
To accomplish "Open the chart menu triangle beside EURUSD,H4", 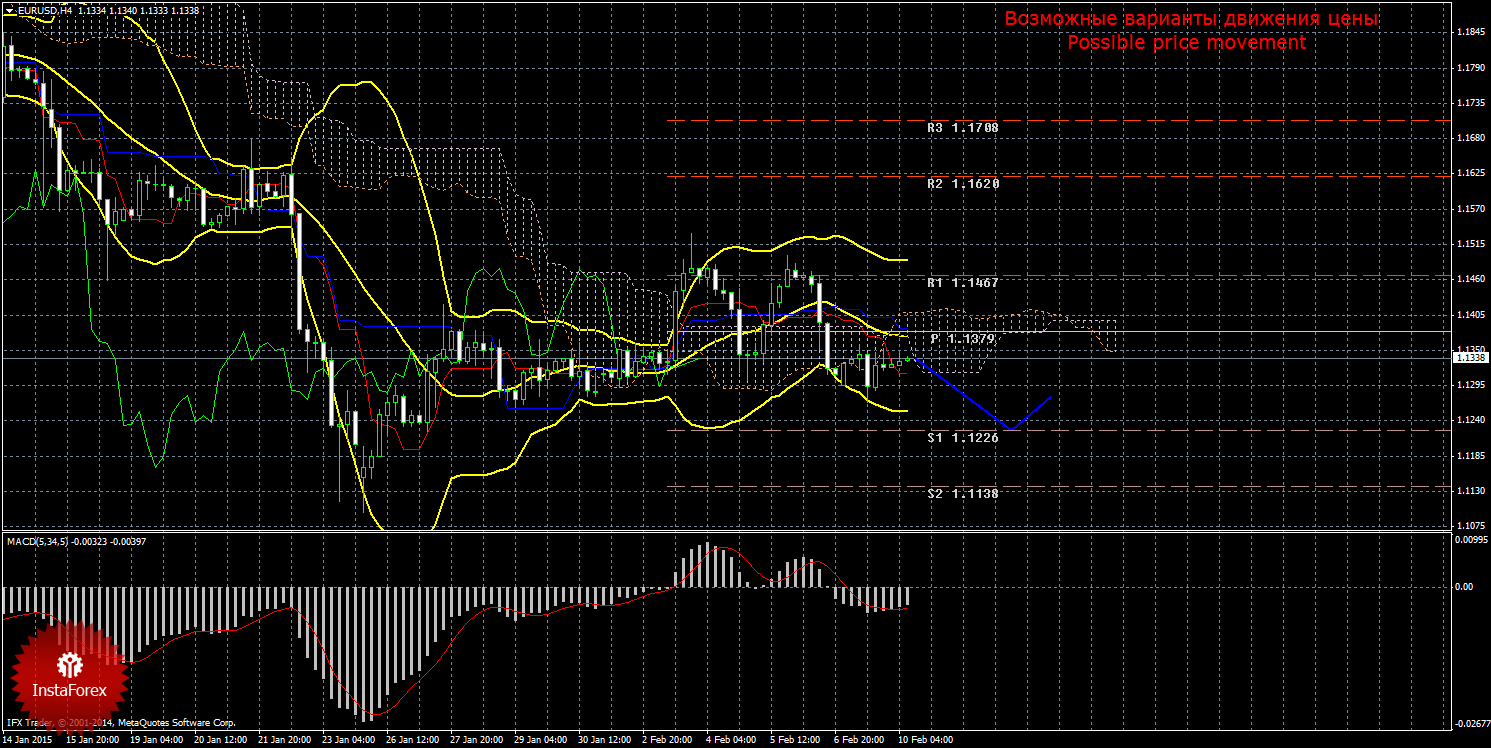I will click(9, 10).
